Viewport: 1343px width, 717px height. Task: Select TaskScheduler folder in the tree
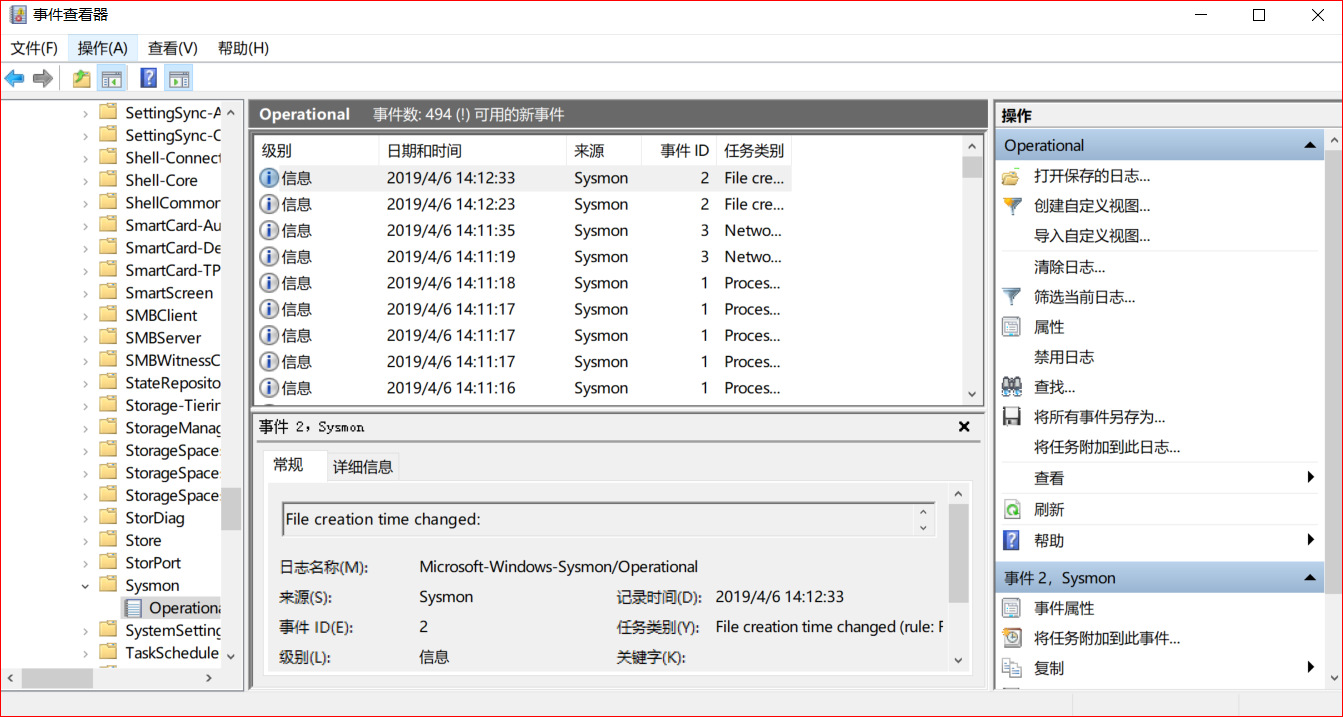tap(172, 653)
